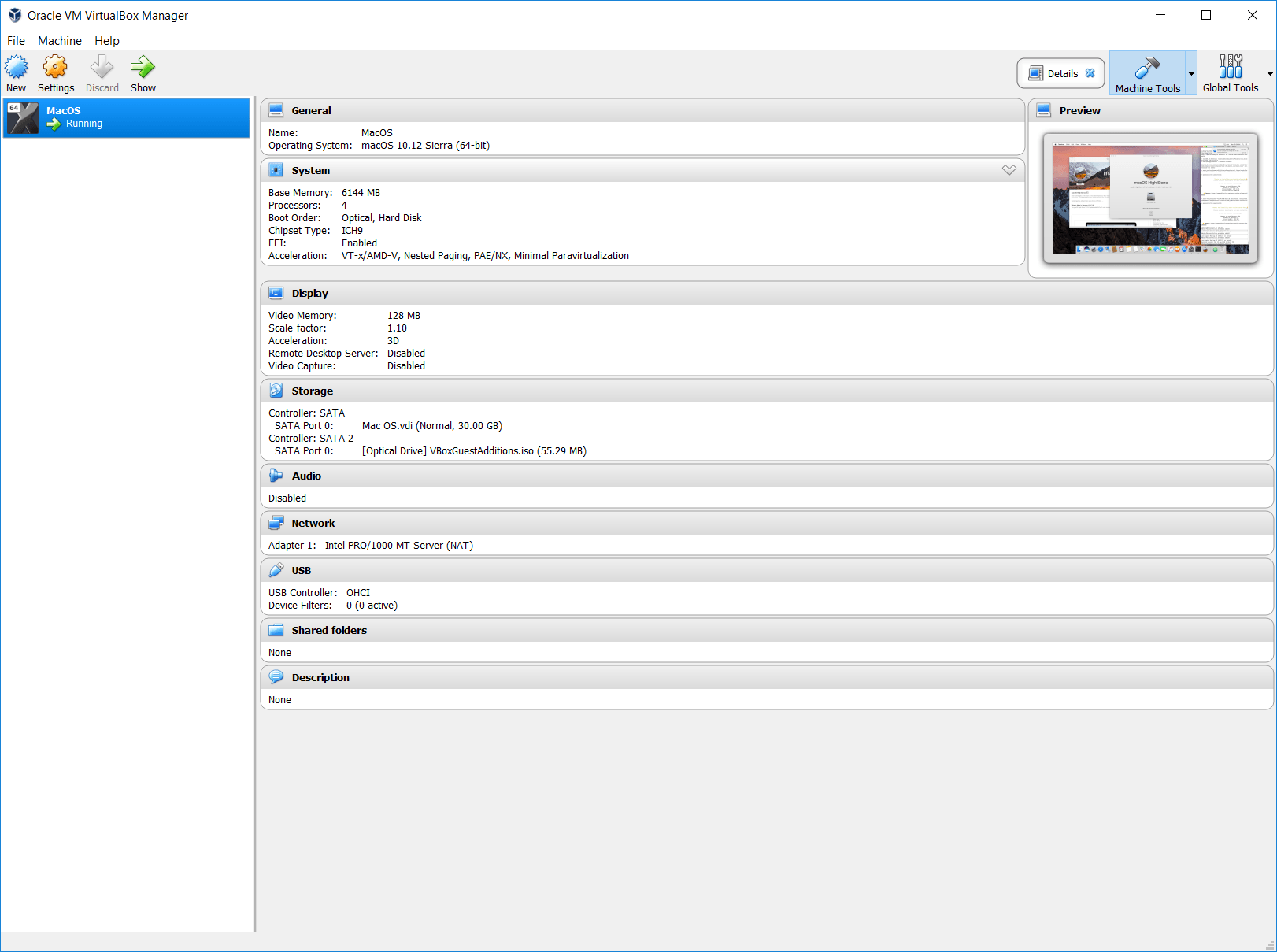The height and width of the screenshot is (952, 1277).
Task: Click the Machine Tools hammer icon
Action: pyautogui.click(x=1147, y=68)
